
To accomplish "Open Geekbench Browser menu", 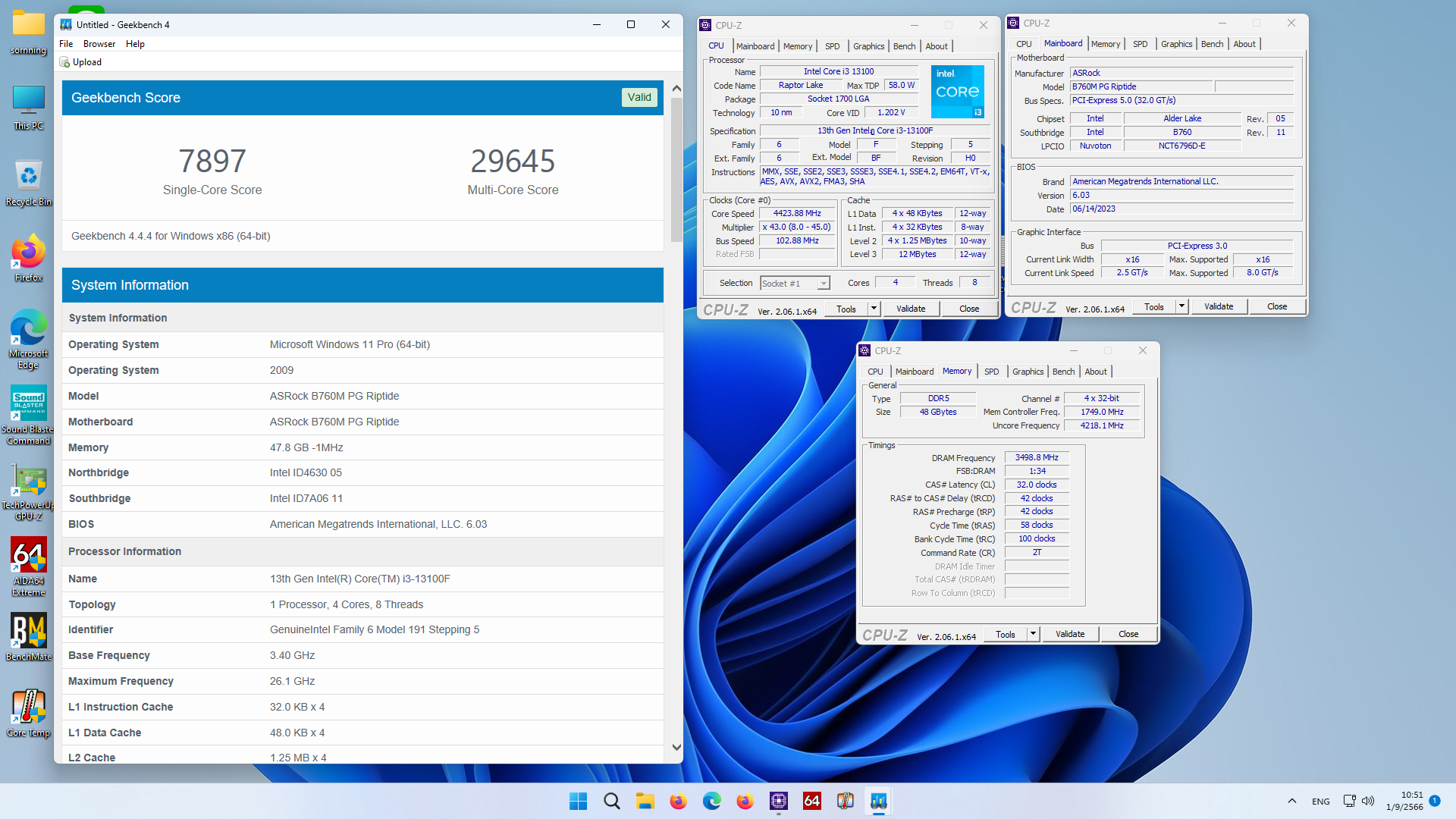I will [99, 44].
